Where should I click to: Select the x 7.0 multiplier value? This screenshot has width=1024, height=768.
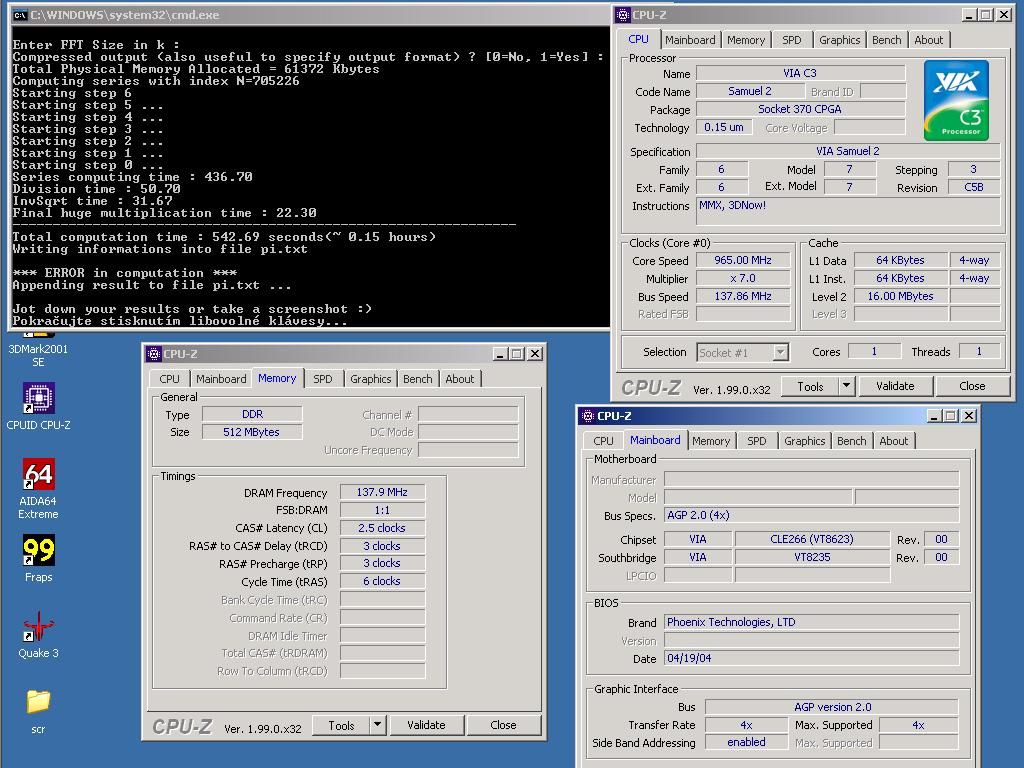coord(743,278)
